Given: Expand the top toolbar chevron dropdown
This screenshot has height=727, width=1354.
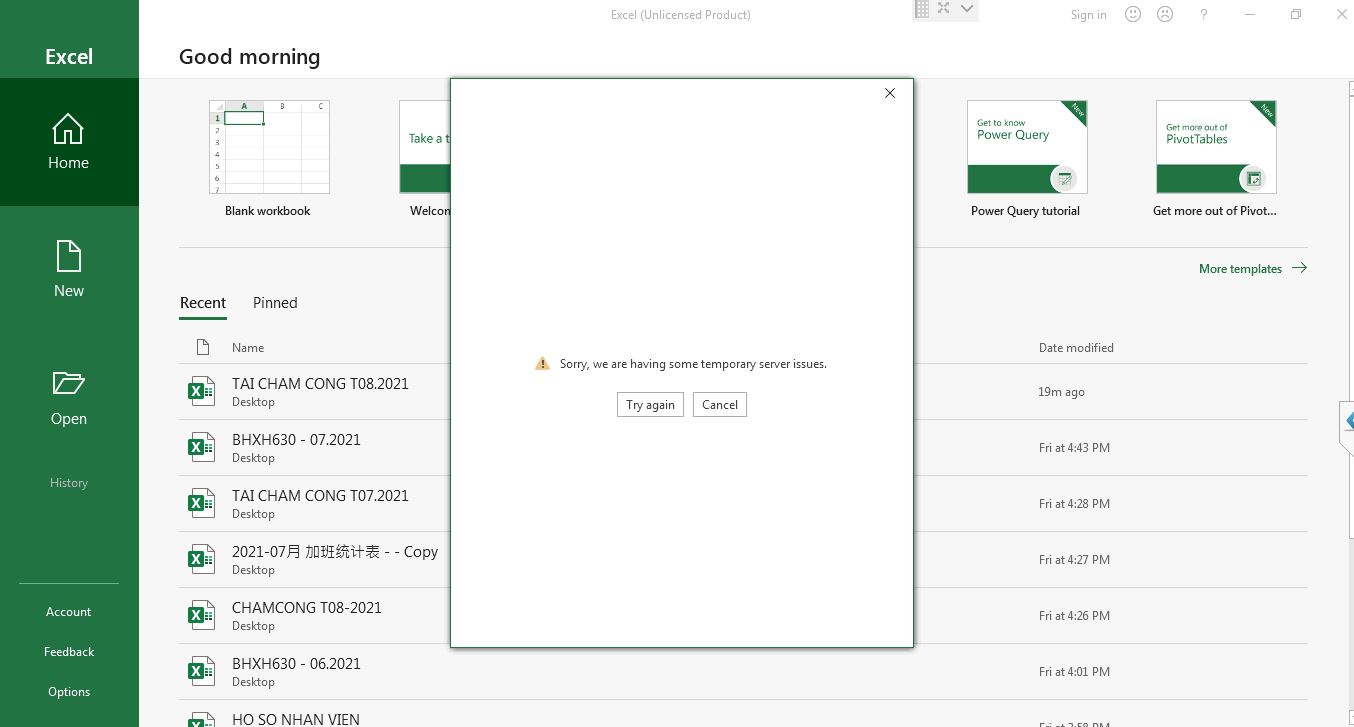Looking at the screenshot, I should [x=967, y=8].
